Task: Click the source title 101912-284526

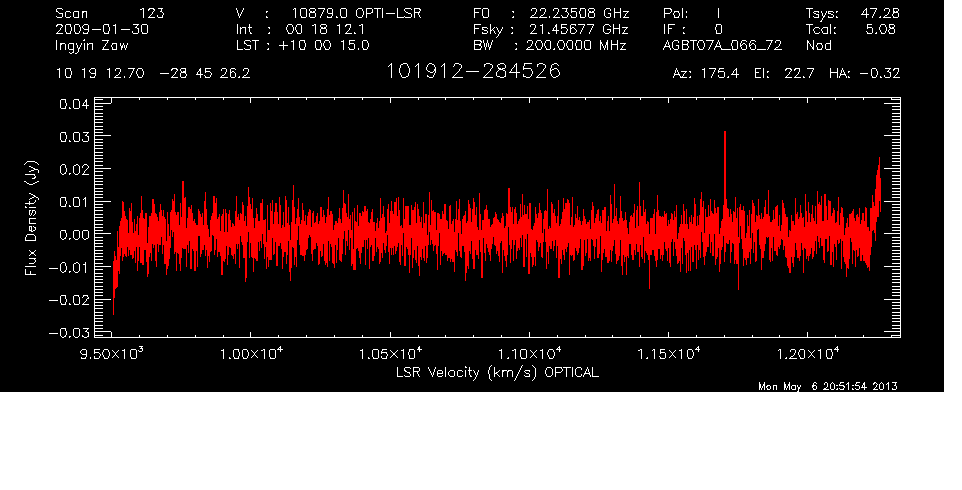Action: tap(473, 71)
